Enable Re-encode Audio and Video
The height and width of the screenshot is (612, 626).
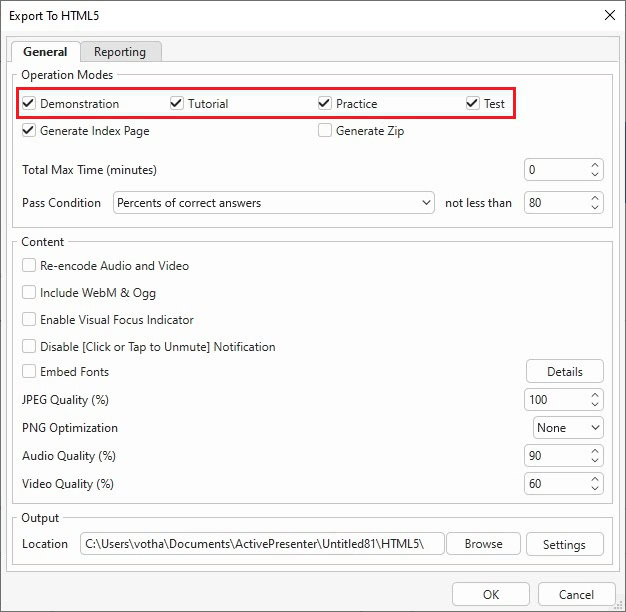click(29, 266)
